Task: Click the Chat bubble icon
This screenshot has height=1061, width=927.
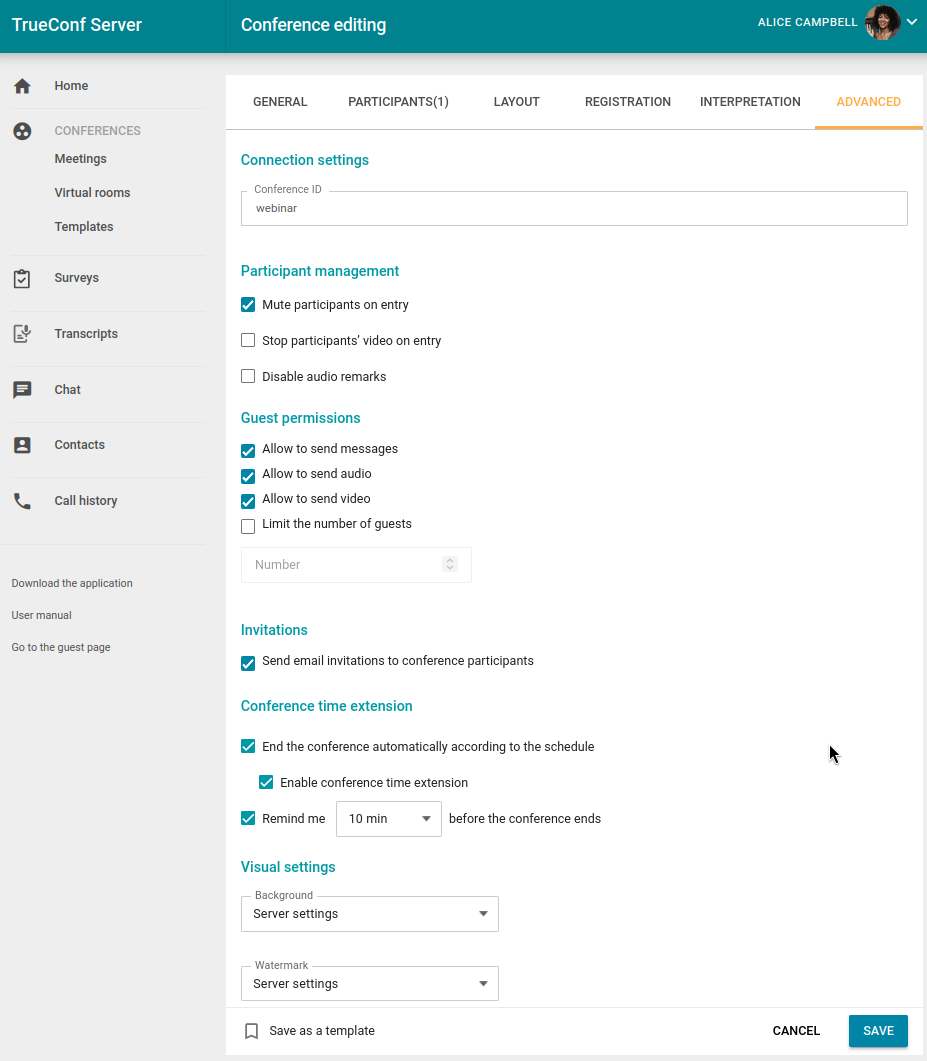Action: 22,390
